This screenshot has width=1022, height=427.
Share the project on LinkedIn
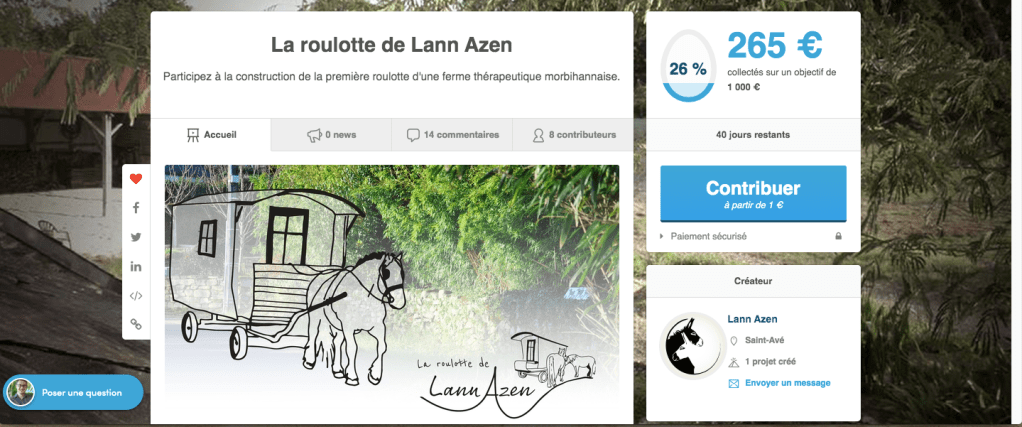pos(136,267)
